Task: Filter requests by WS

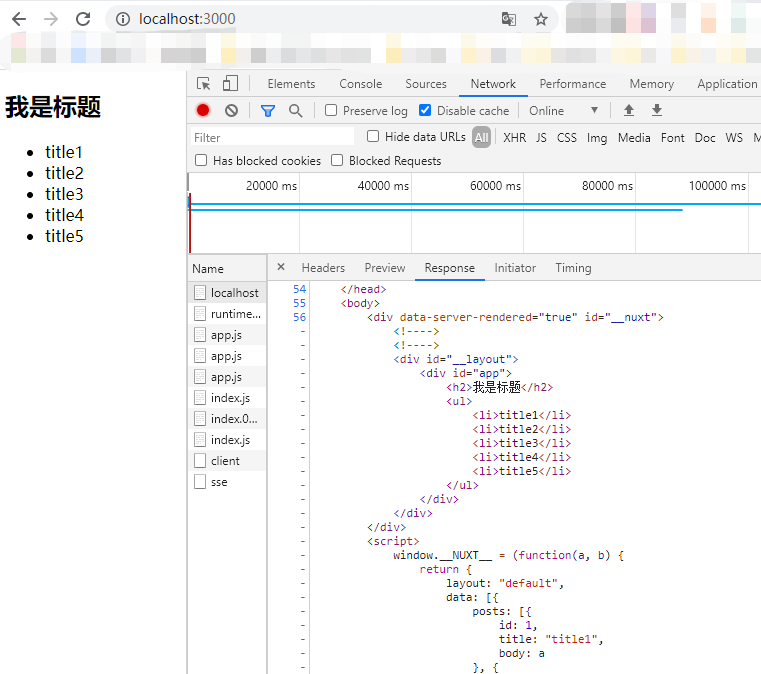Action: tap(734, 138)
